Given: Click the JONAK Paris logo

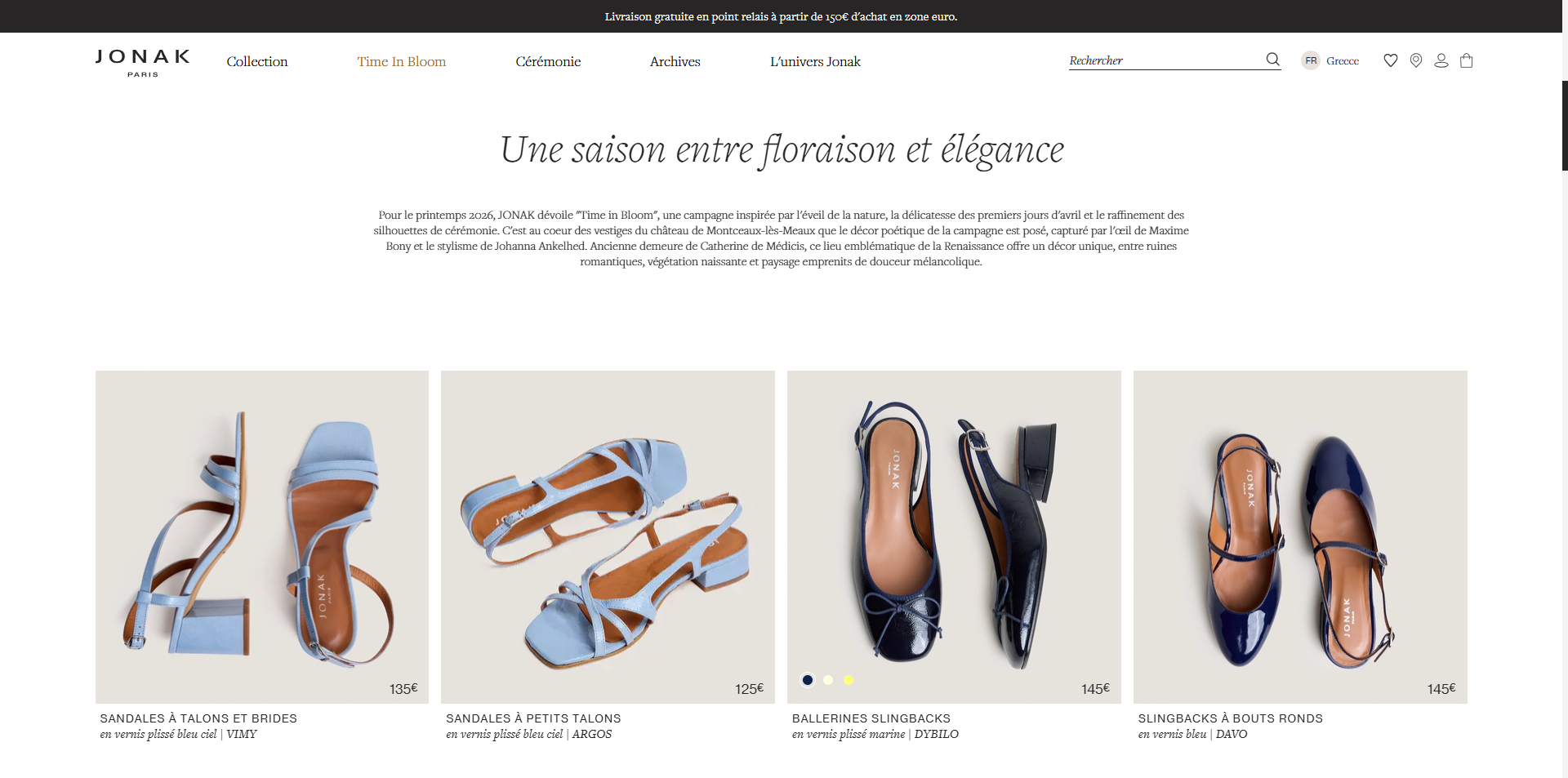Looking at the screenshot, I should click(x=143, y=63).
